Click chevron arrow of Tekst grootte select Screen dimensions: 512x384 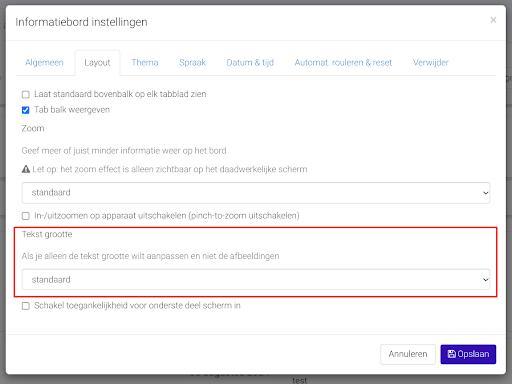click(486, 280)
